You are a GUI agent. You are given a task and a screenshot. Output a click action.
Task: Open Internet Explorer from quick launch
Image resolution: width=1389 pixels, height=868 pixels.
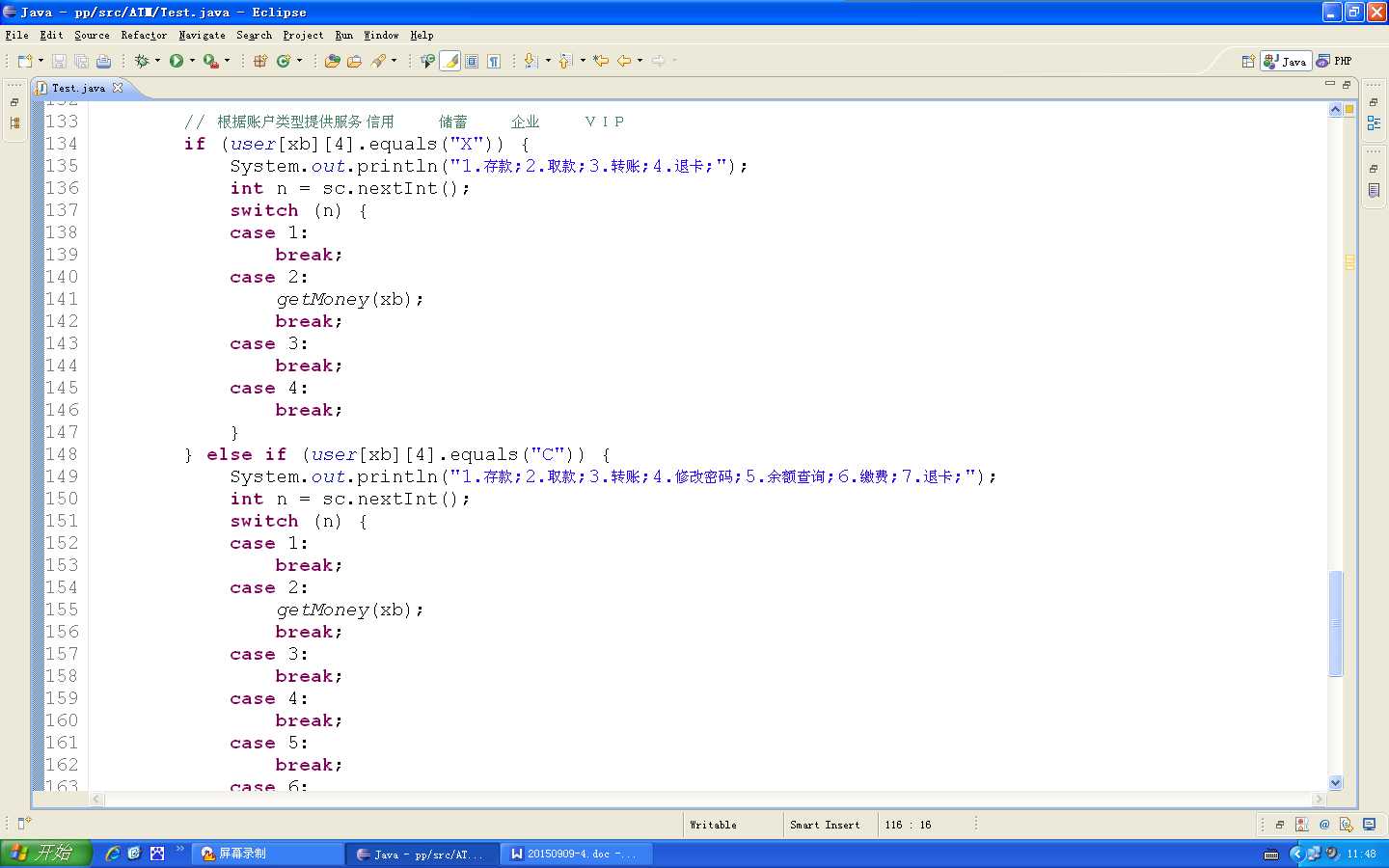(x=112, y=854)
